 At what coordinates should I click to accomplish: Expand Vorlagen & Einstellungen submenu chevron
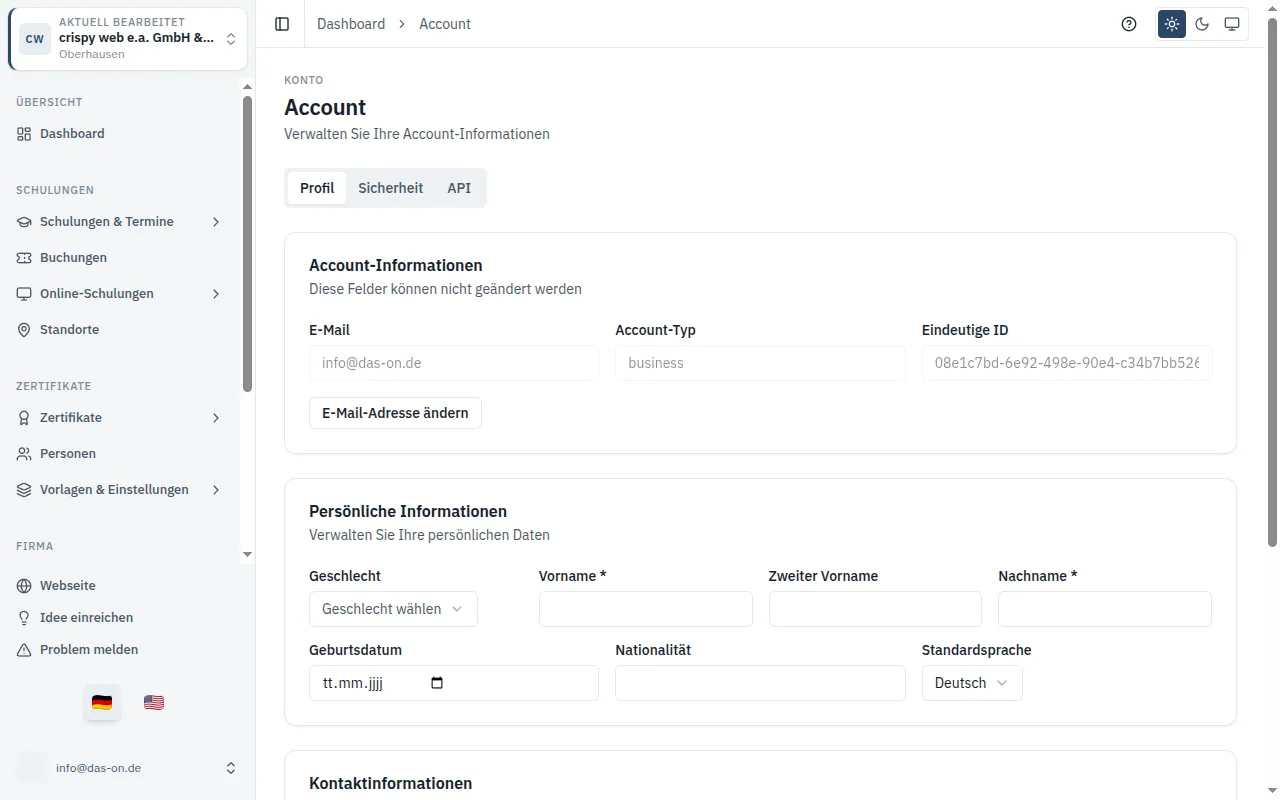pyautogui.click(x=216, y=490)
